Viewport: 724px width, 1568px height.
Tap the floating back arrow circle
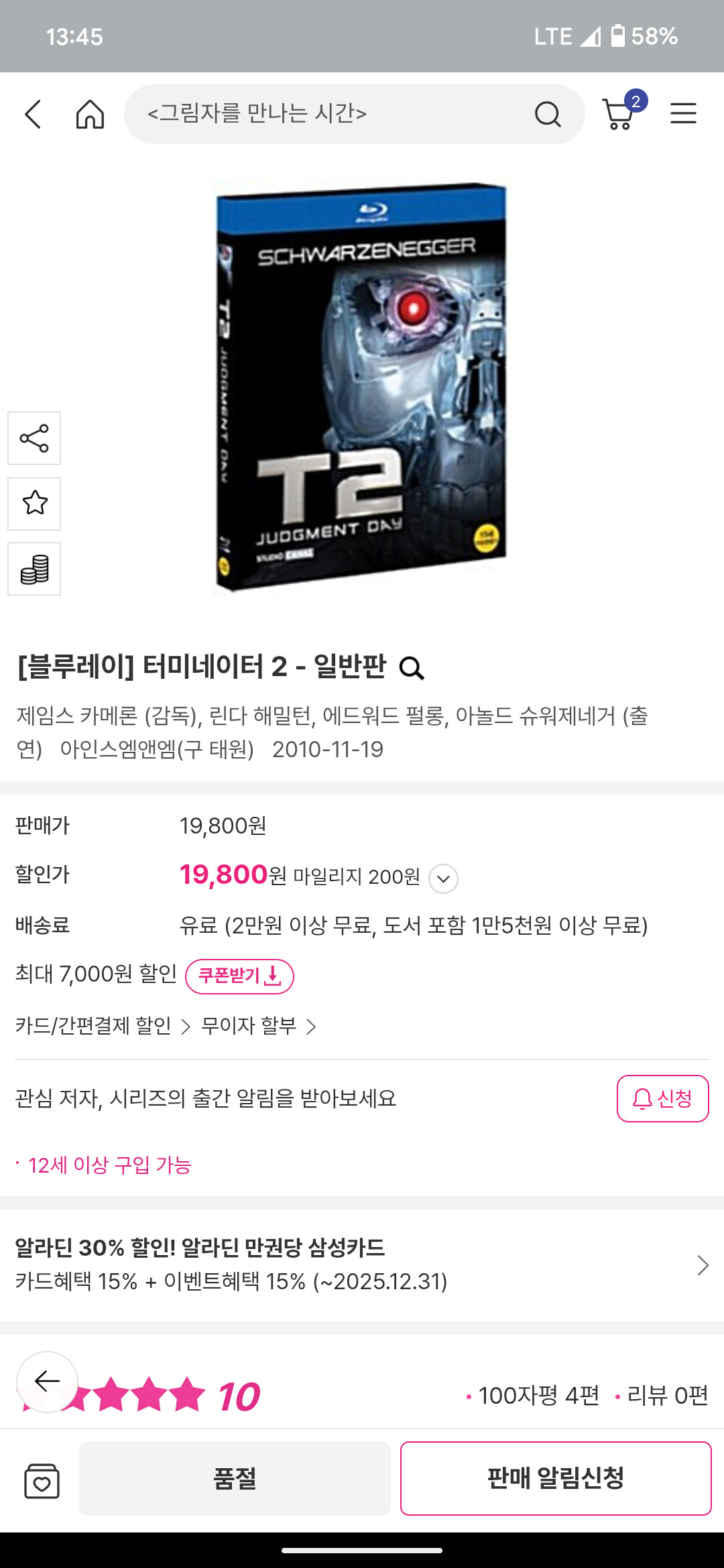47,1382
